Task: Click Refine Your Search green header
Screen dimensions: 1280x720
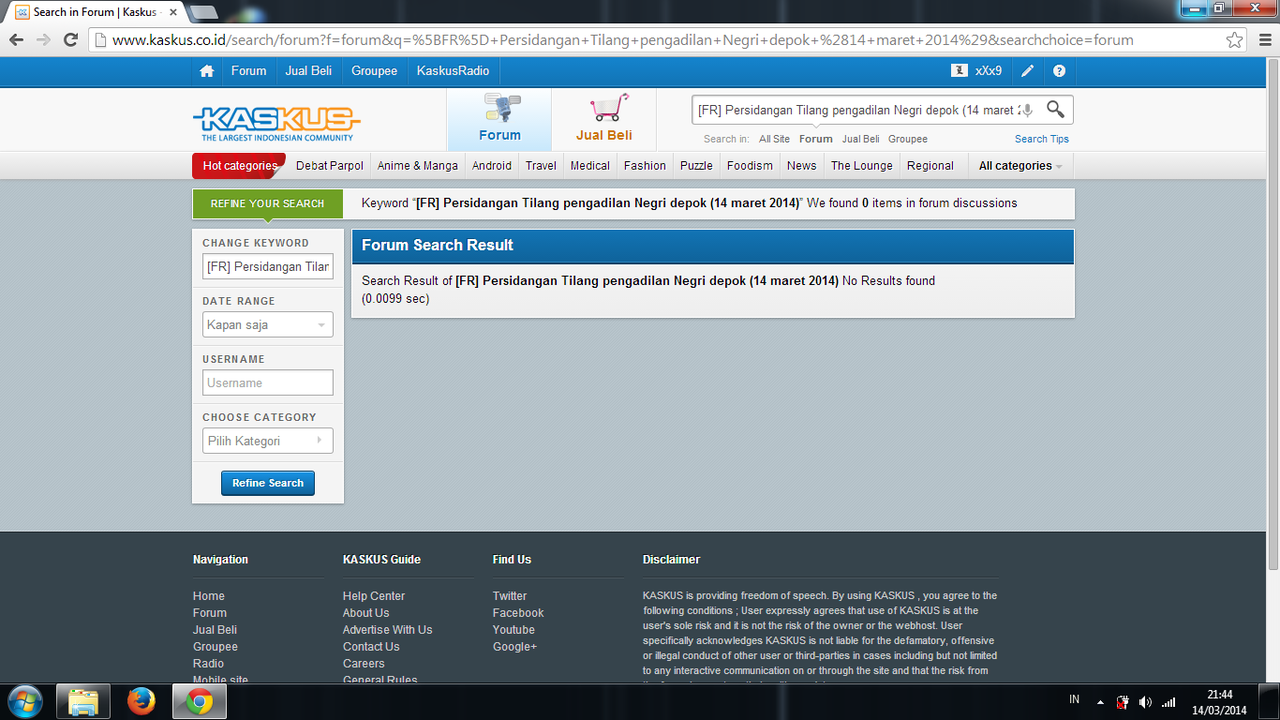Action: pos(267,204)
